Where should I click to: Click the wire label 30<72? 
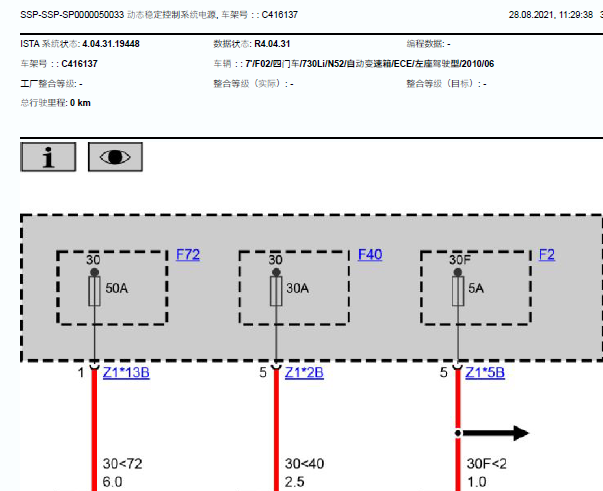point(122,464)
